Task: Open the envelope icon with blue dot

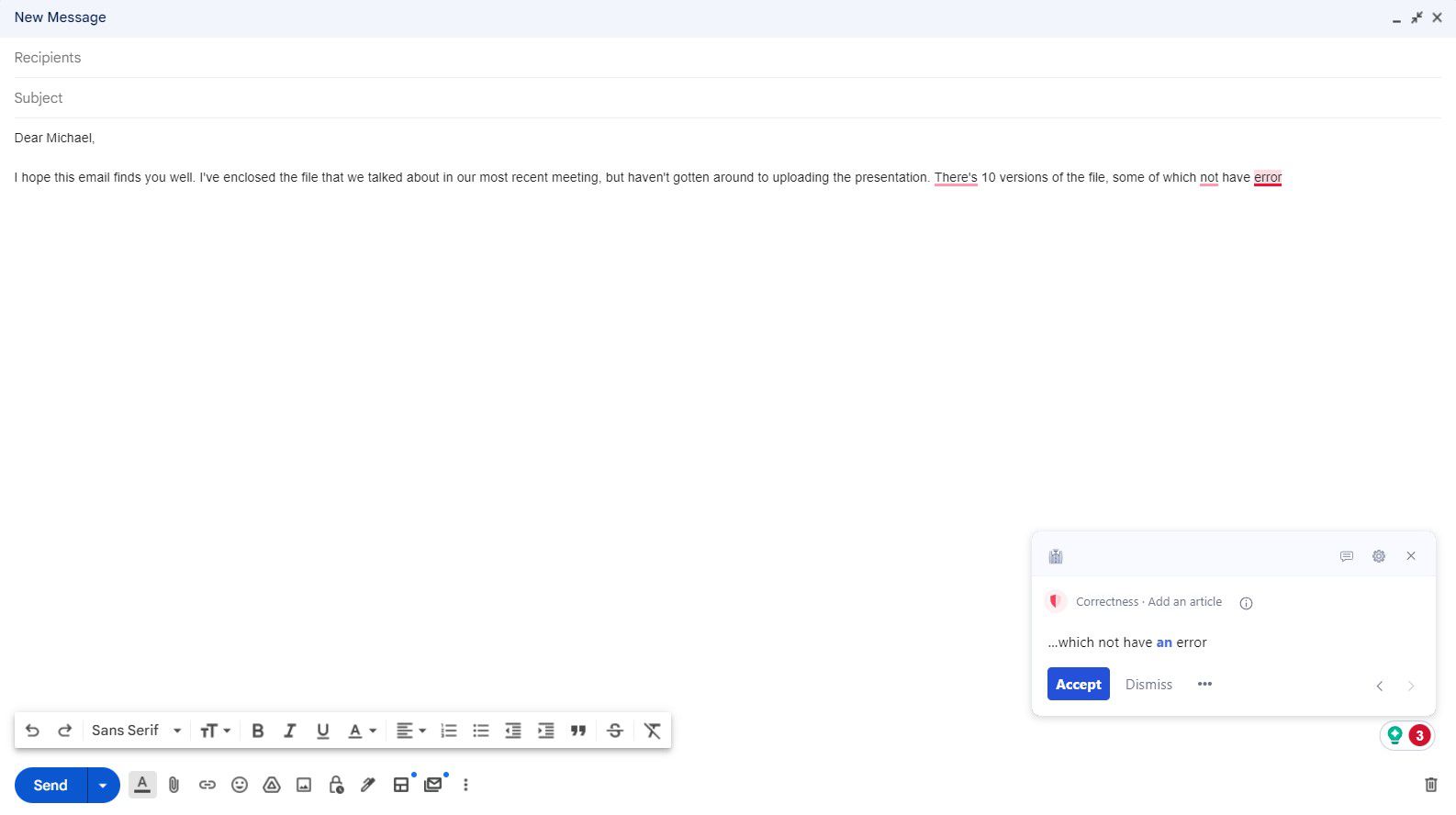Action: click(433, 785)
